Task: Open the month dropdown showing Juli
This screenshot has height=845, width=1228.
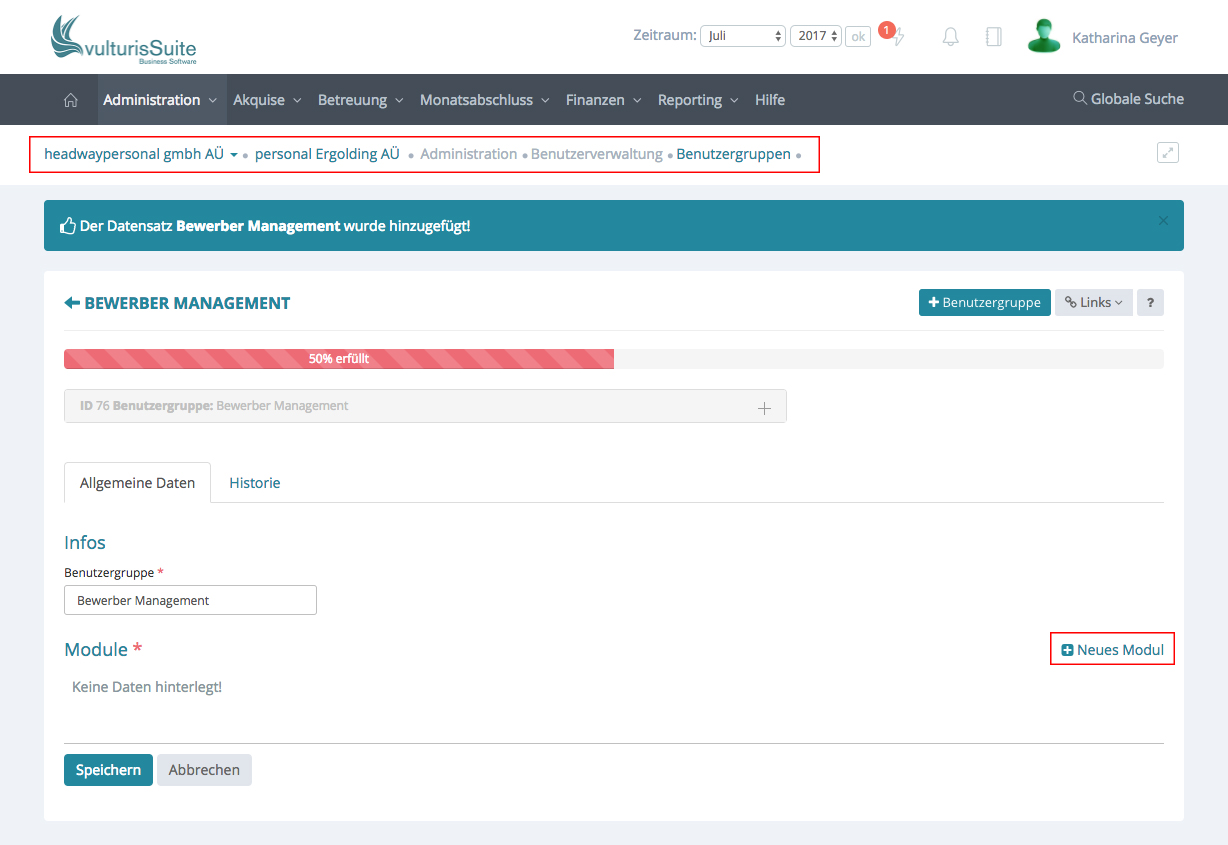Action: (743, 36)
